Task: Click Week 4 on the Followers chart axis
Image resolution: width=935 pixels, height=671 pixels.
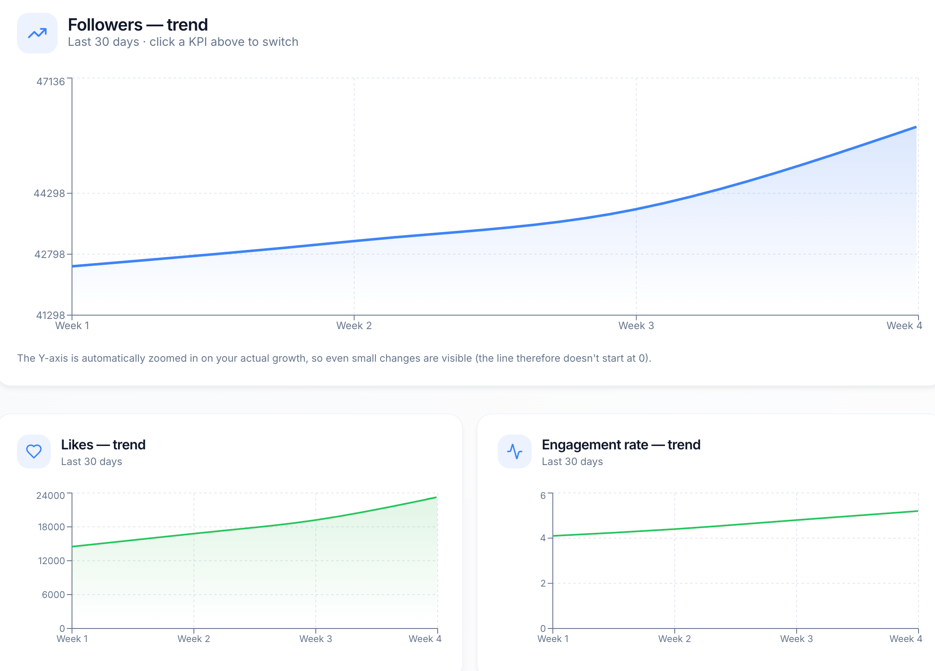Action: point(904,326)
